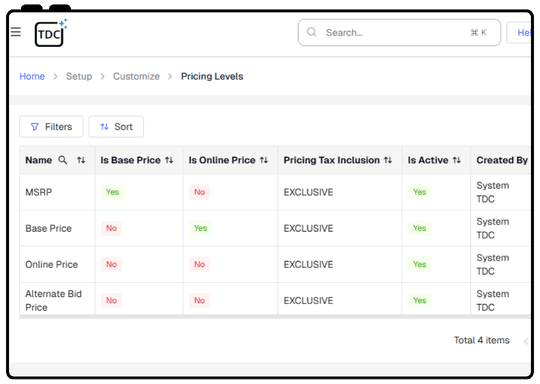Click EXCLUSIVE in the Online Price row
Image resolution: width=540 pixels, height=384 pixels.
pyautogui.click(x=308, y=264)
